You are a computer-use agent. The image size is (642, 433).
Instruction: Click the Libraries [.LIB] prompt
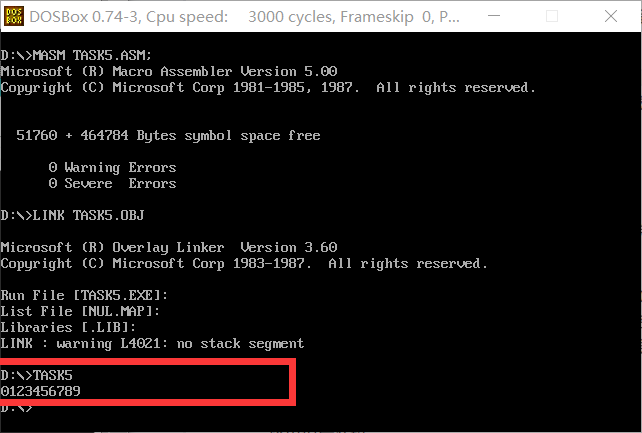click(x=68, y=327)
